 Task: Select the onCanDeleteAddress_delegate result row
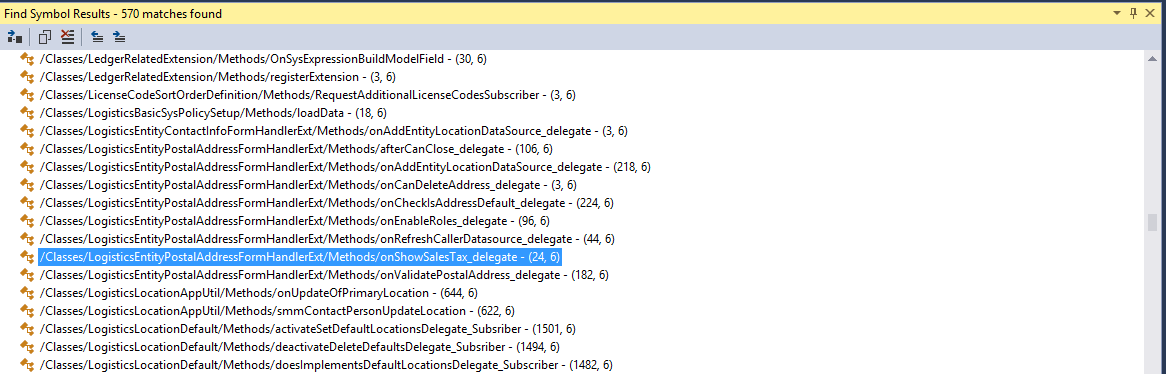pos(308,184)
